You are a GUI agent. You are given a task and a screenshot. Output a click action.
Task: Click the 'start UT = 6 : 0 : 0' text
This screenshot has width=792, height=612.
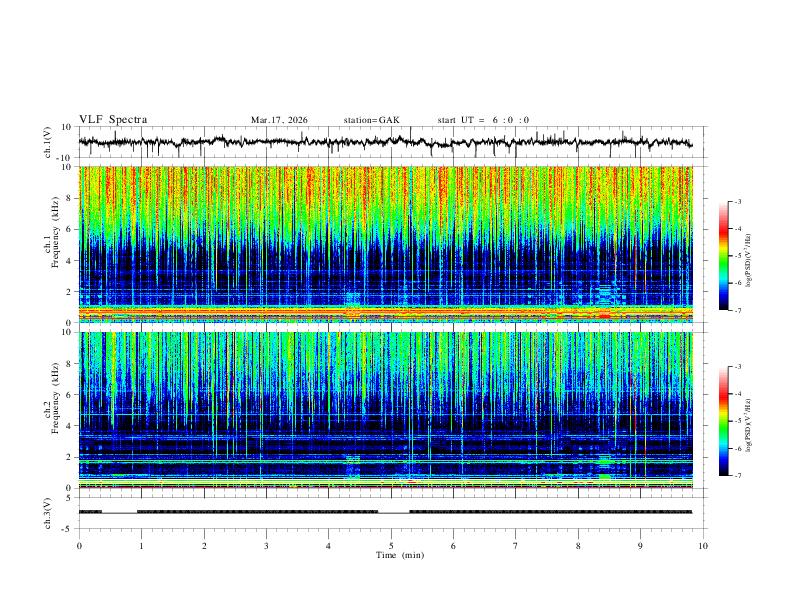coord(483,120)
